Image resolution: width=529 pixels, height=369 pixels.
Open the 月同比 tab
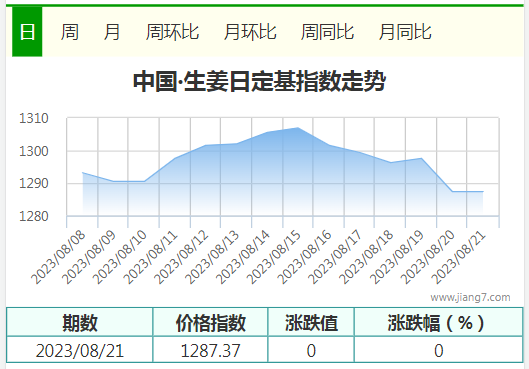(405, 32)
